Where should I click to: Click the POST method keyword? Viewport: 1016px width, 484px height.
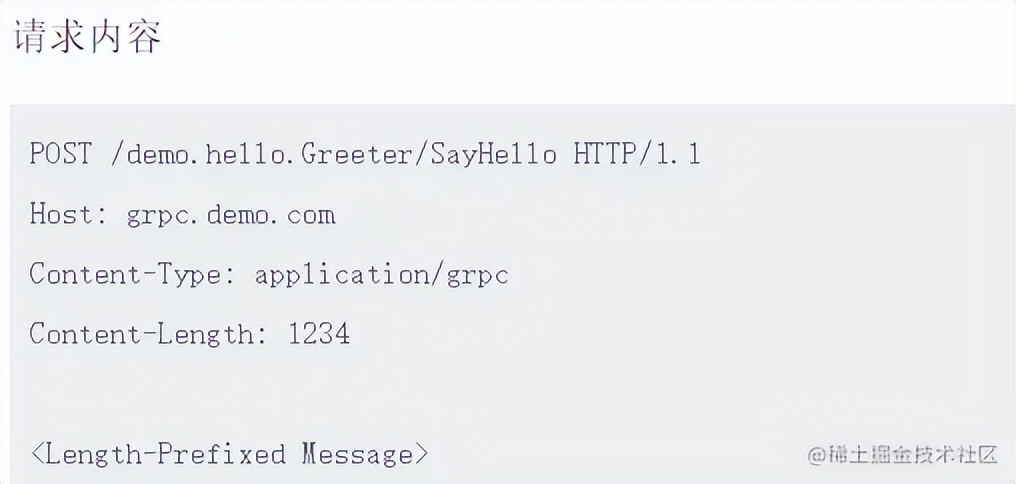pyautogui.click(x=60, y=154)
